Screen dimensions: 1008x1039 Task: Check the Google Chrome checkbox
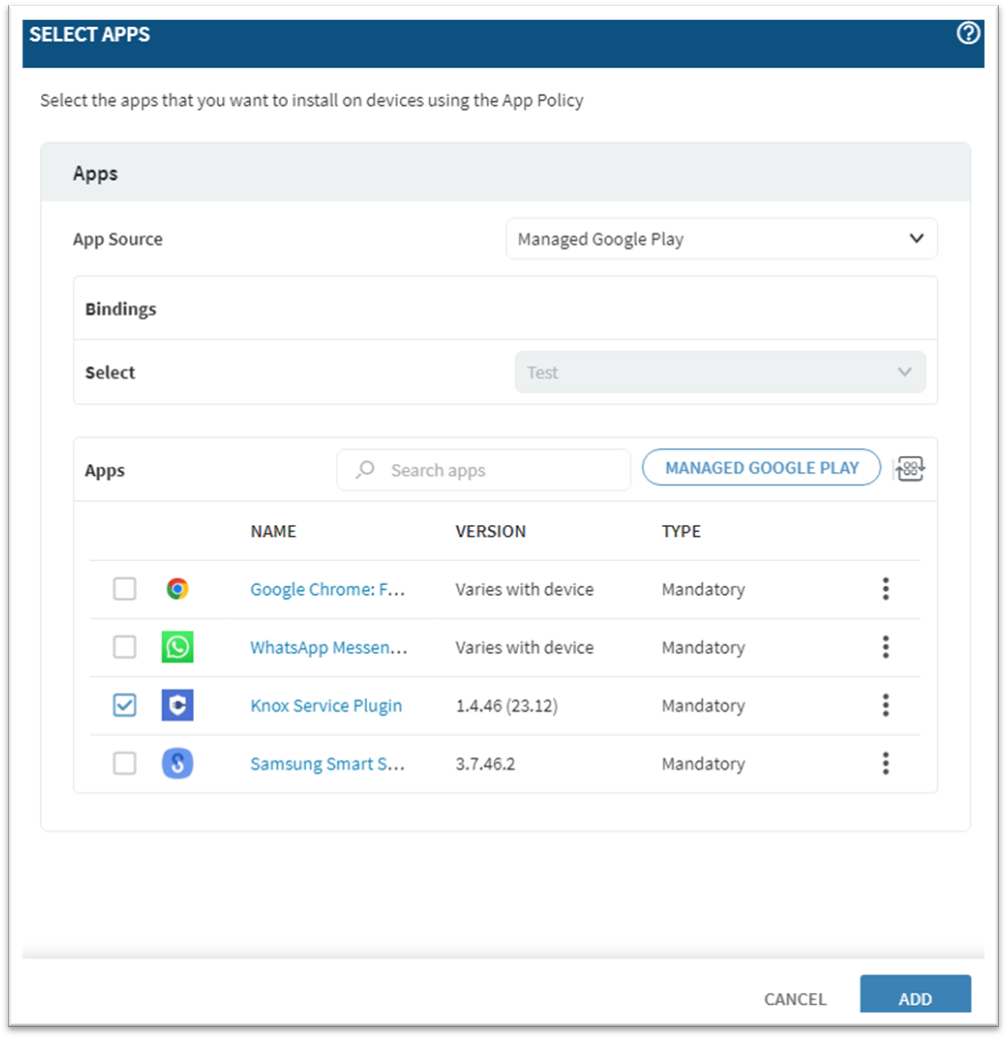pyautogui.click(x=124, y=589)
